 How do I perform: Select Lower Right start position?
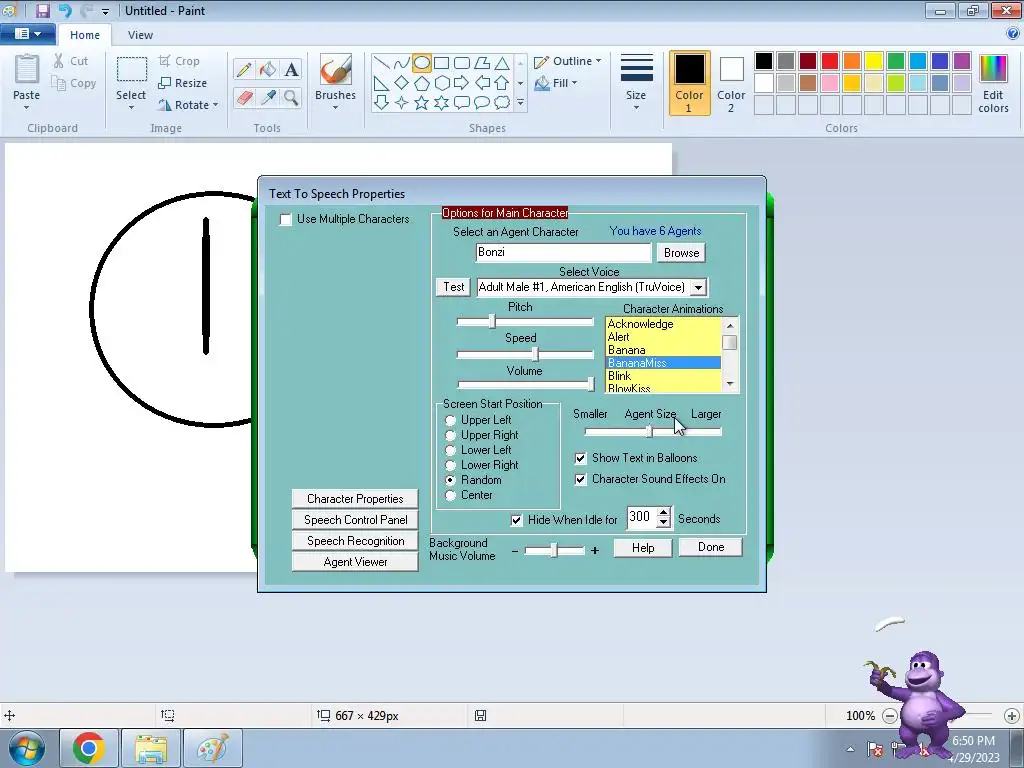450,465
